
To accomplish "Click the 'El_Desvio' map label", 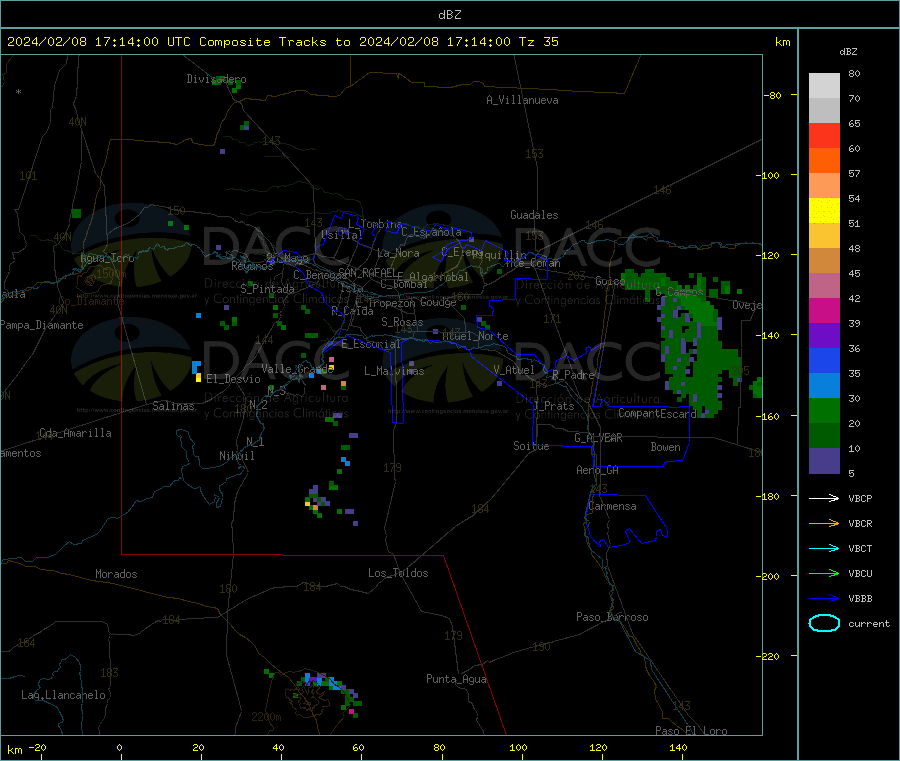I will point(233,379).
